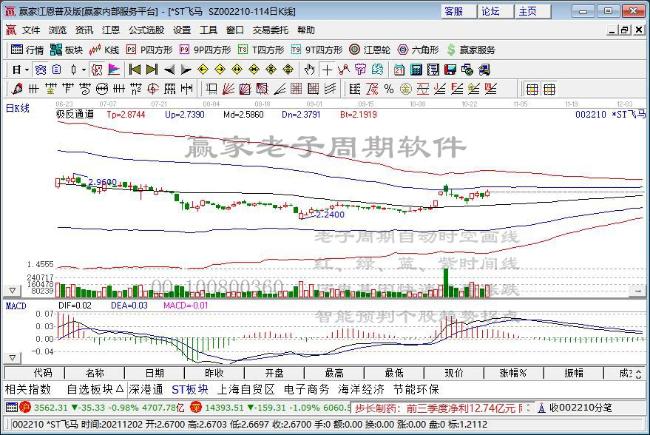The width and height of the screenshot is (650, 435).
Task: Click the MACD indicator label
Action: [x=16, y=306]
